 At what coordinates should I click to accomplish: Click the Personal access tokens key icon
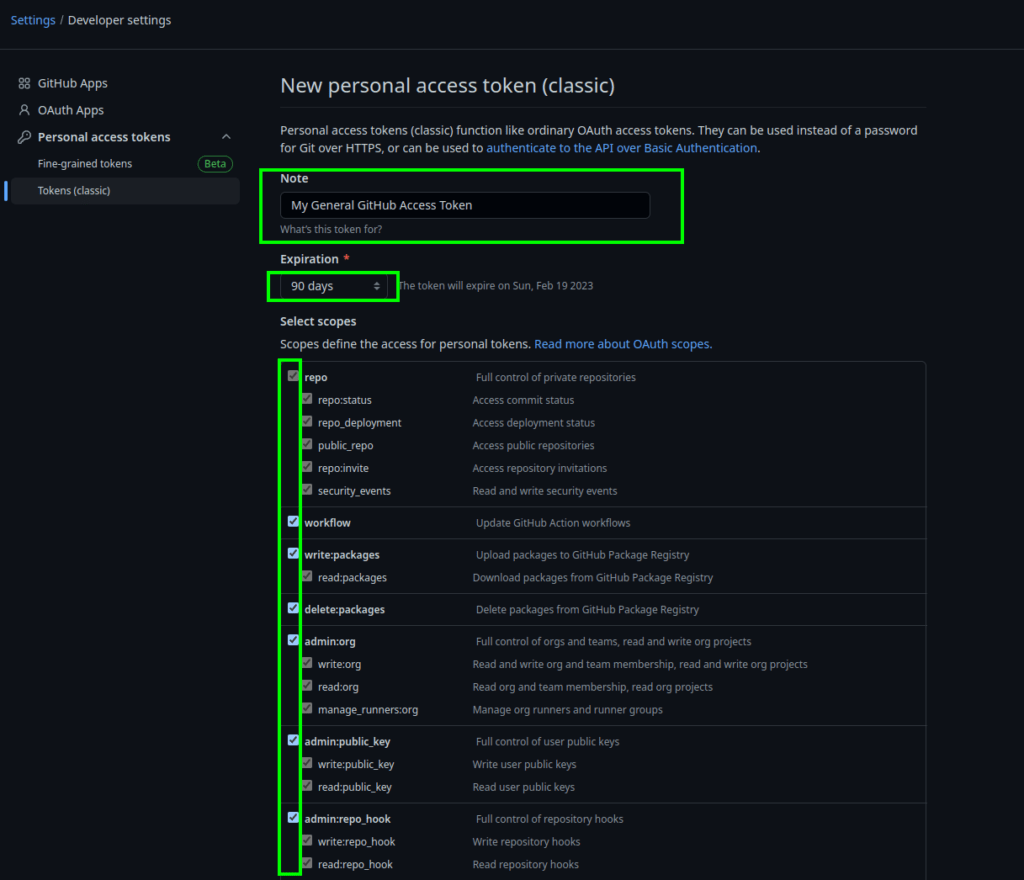point(24,137)
